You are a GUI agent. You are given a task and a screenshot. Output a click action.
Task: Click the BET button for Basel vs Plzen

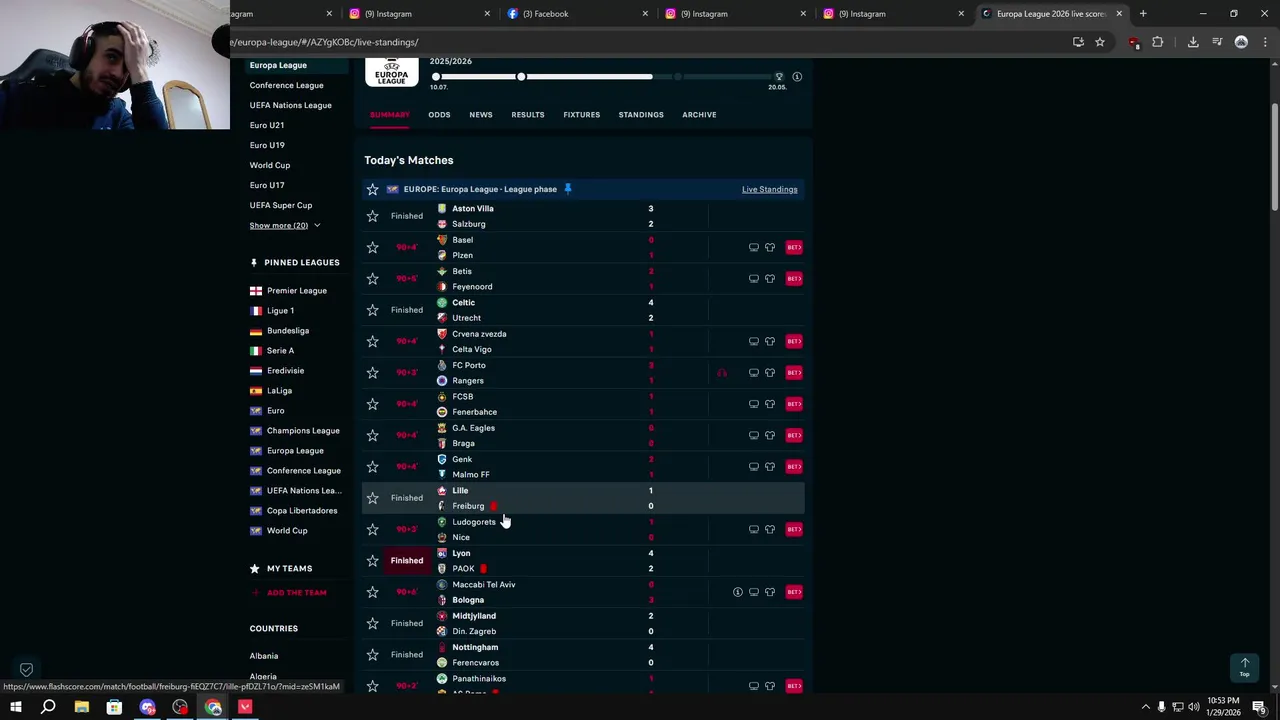point(794,247)
